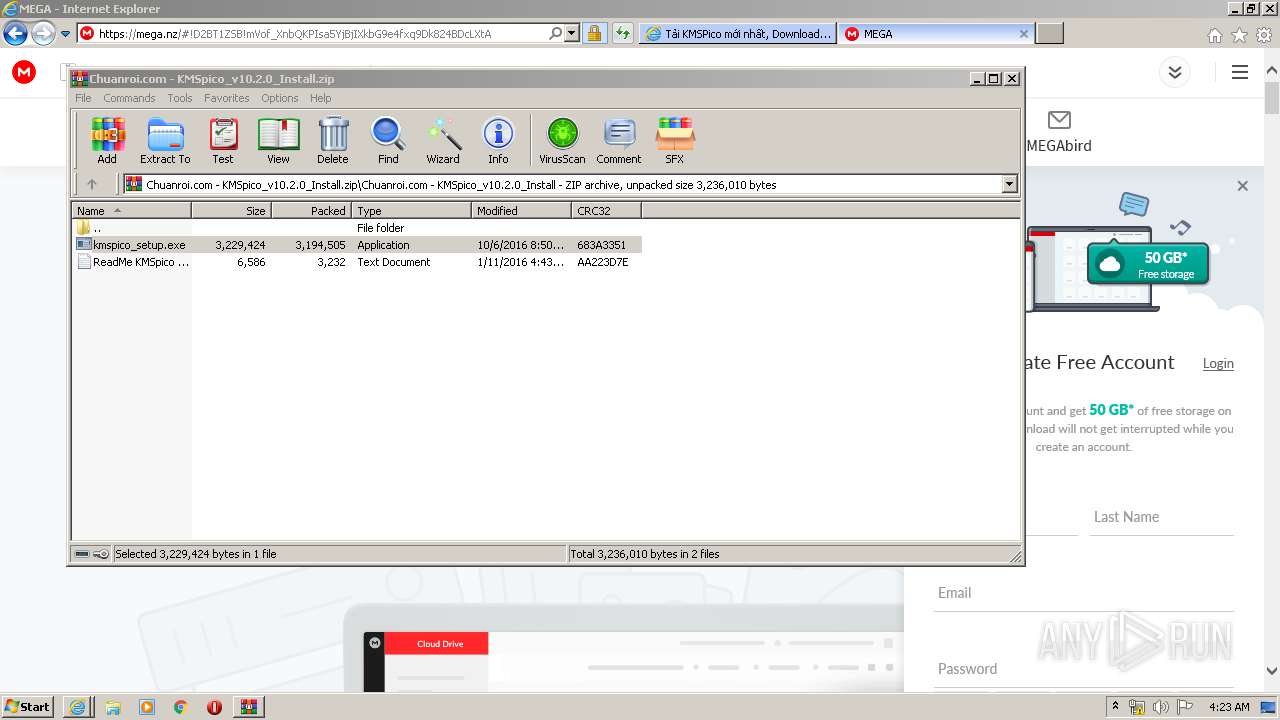Viewport: 1280px width, 720px height.
Task: Open the Commands menu
Action: (129, 98)
